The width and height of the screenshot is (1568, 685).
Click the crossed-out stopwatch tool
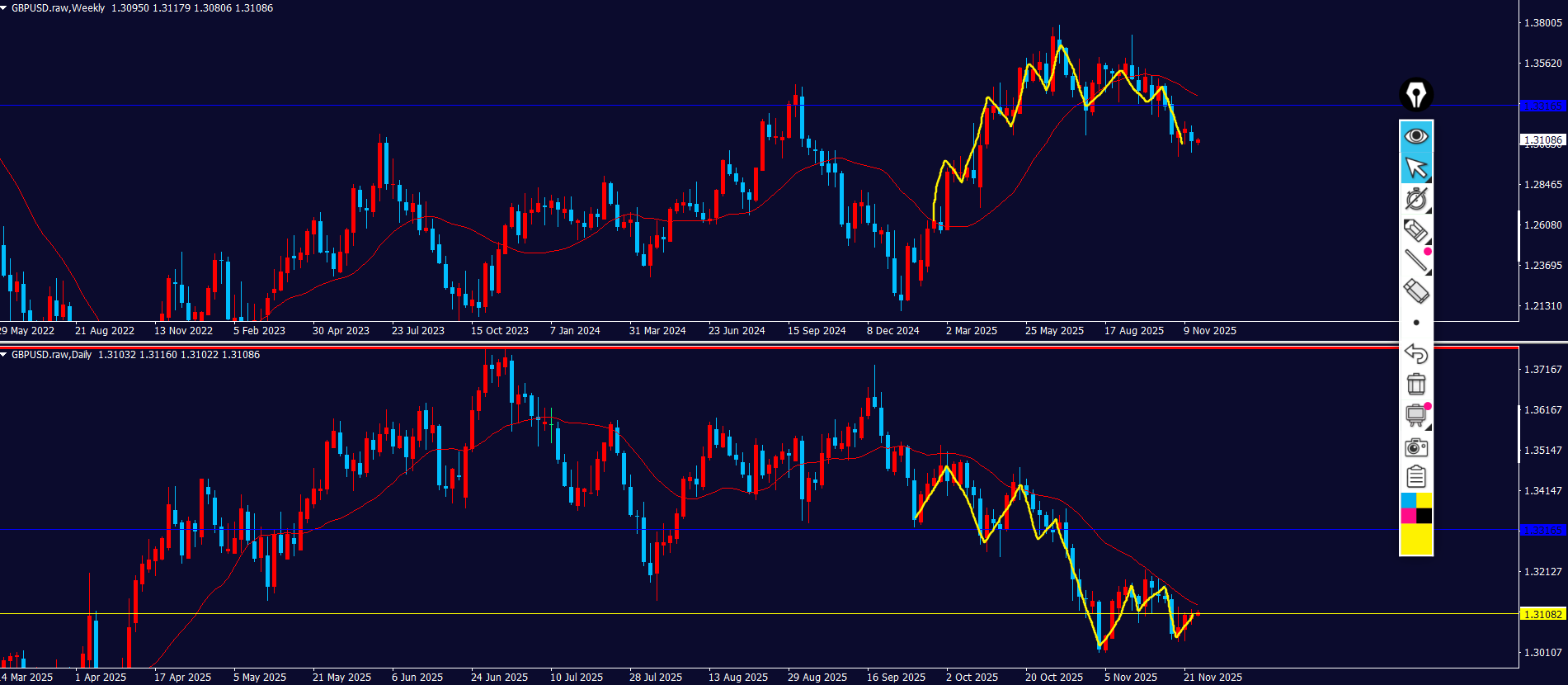[x=1415, y=199]
